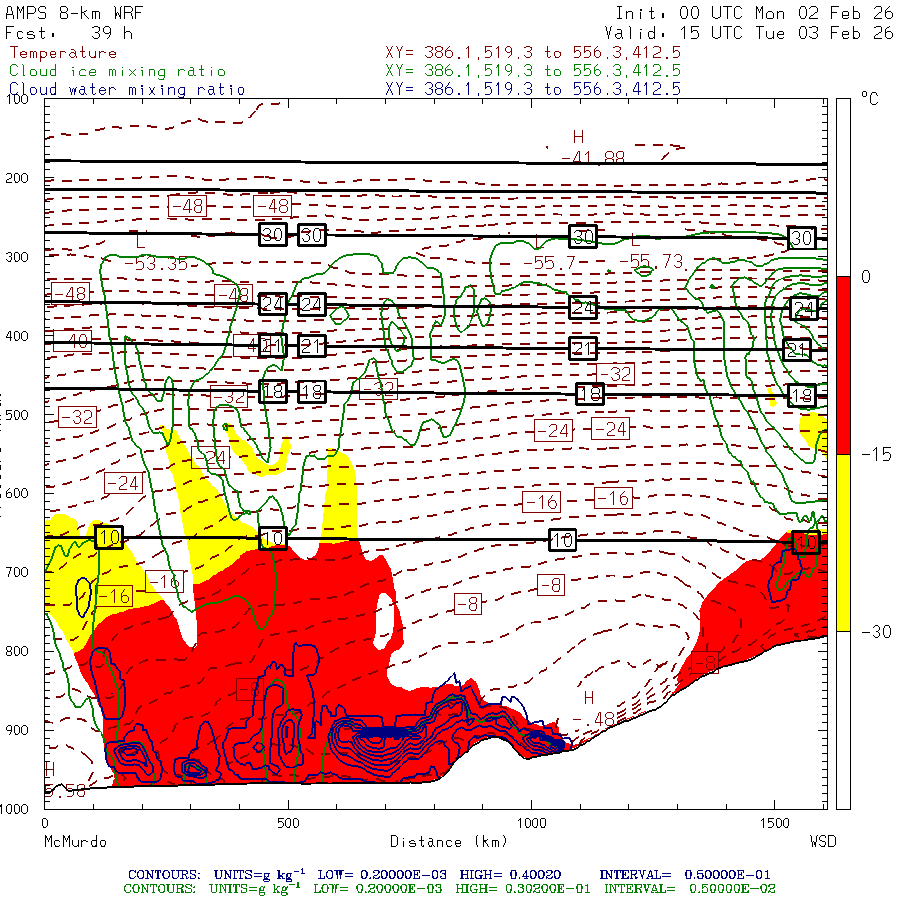Screen dimensions: 900x900
Task: Click the 'WSD' station label
Action: coord(823,842)
